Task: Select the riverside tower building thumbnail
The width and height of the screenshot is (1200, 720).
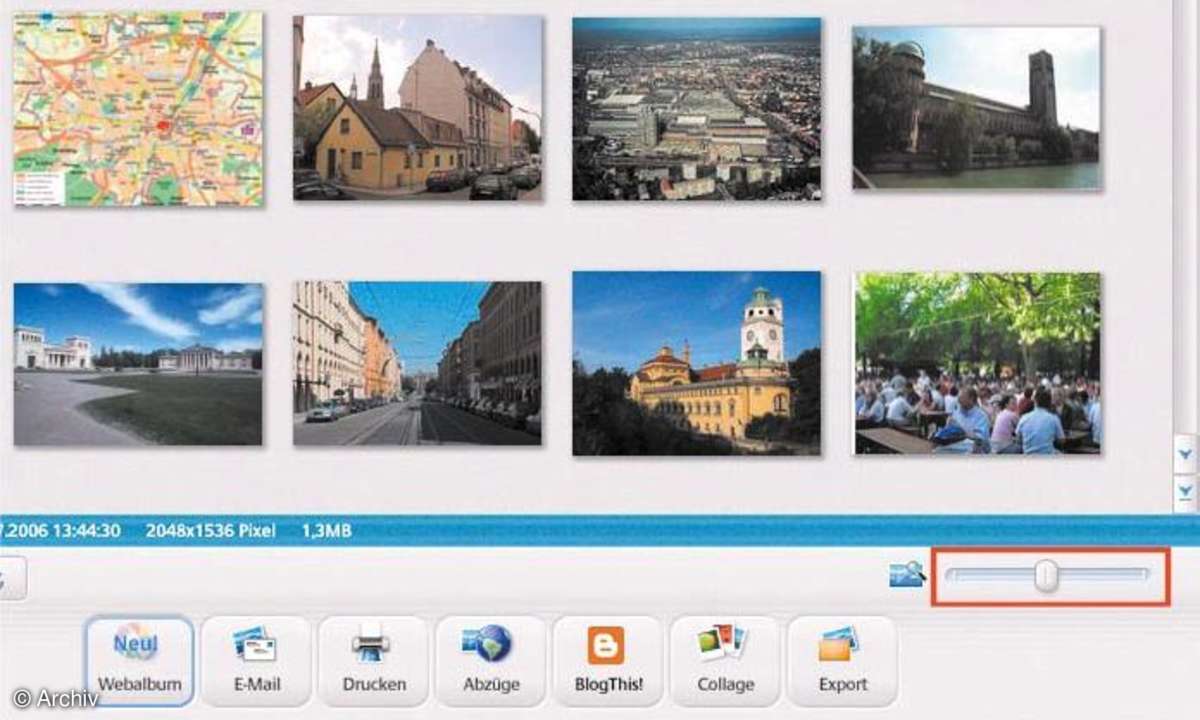Action: (x=976, y=108)
